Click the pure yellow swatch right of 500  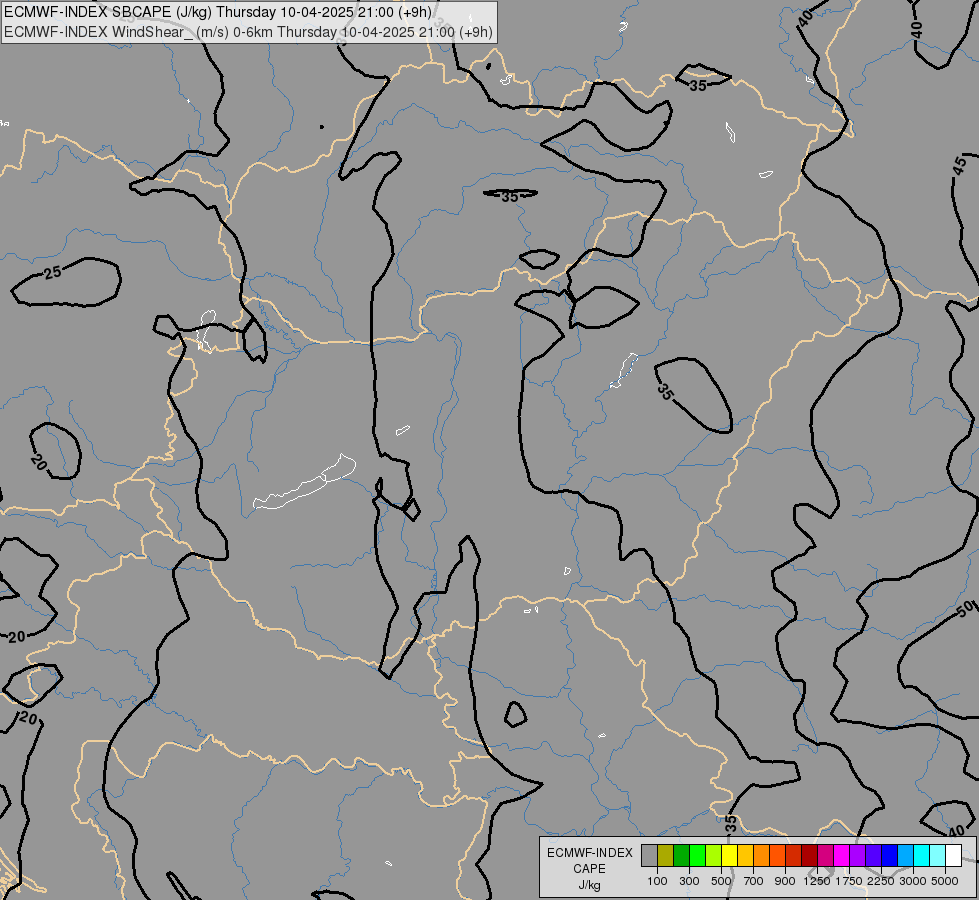(729, 856)
